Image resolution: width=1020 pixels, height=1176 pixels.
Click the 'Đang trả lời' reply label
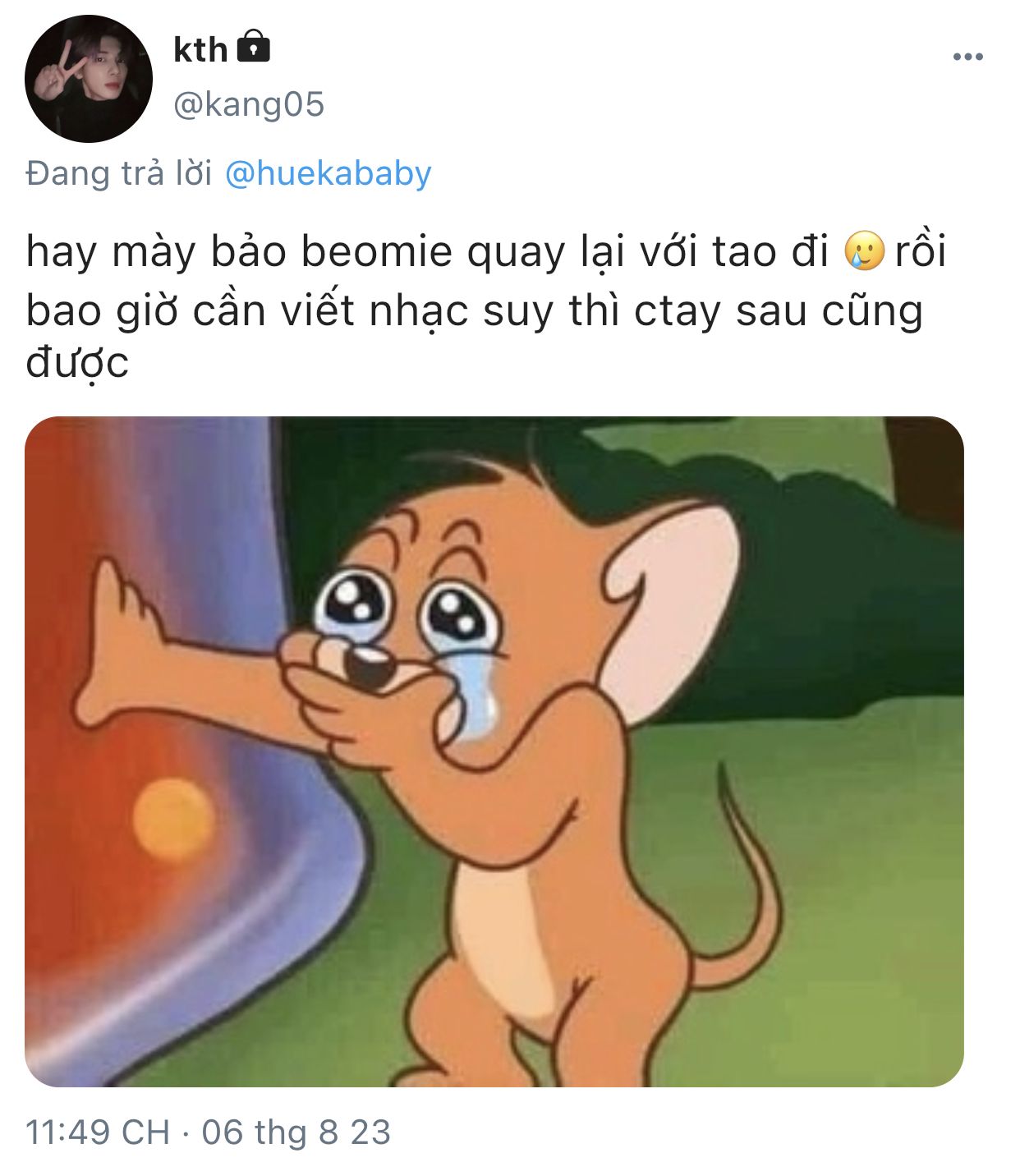point(119,174)
